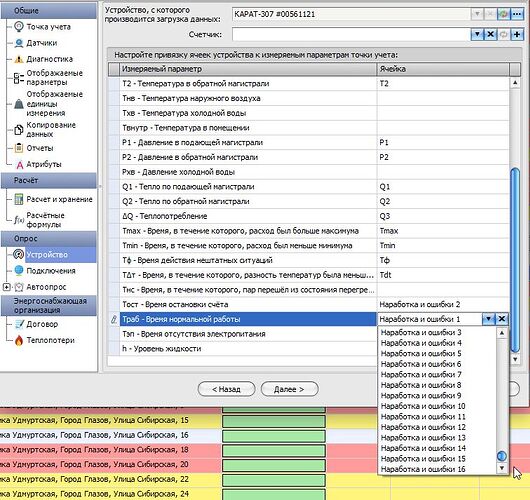Select Датчики icon in sidebar
The image size is (530, 500).
[19, 43]
